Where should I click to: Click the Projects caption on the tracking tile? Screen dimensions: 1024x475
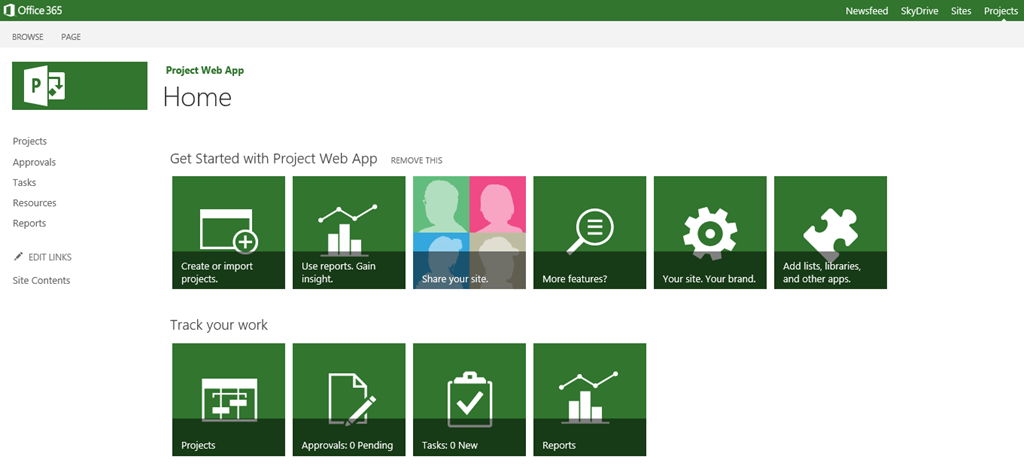199,446
